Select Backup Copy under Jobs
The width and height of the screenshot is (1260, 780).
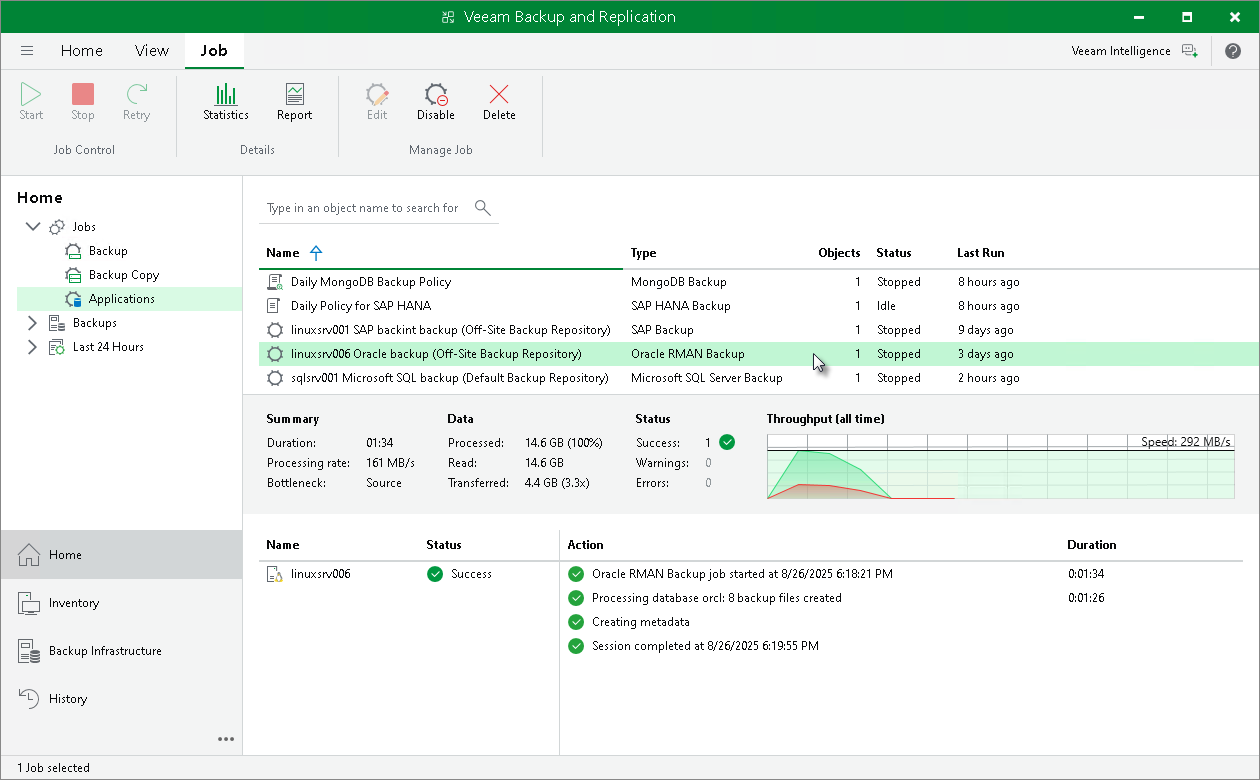pyautogui.click(x=123, y=275)
